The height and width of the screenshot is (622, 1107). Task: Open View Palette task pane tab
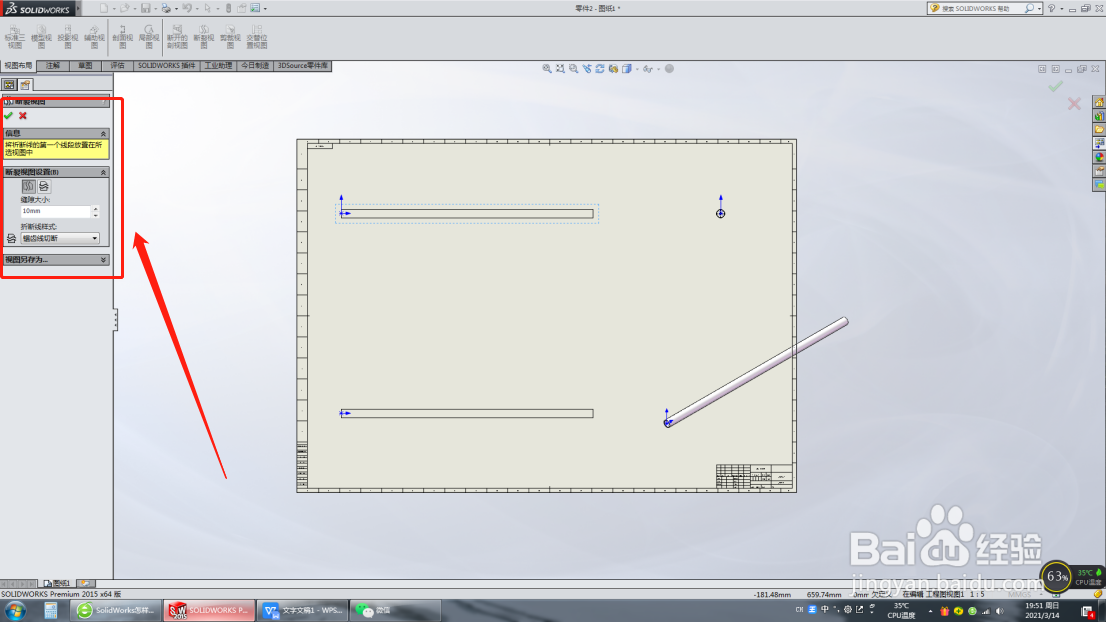click(x=1099, y=143)
